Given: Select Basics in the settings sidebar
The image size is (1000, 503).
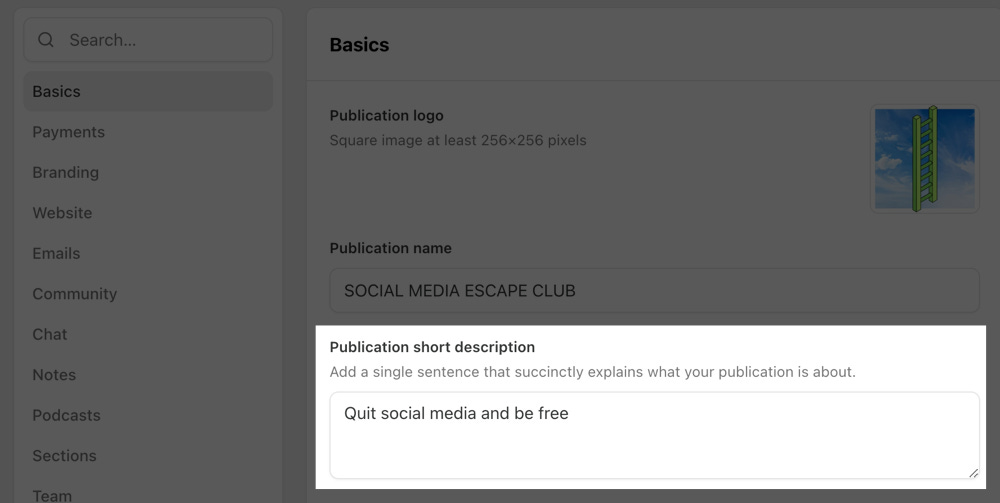Looking at the screenshot, I should click(56, 91).
